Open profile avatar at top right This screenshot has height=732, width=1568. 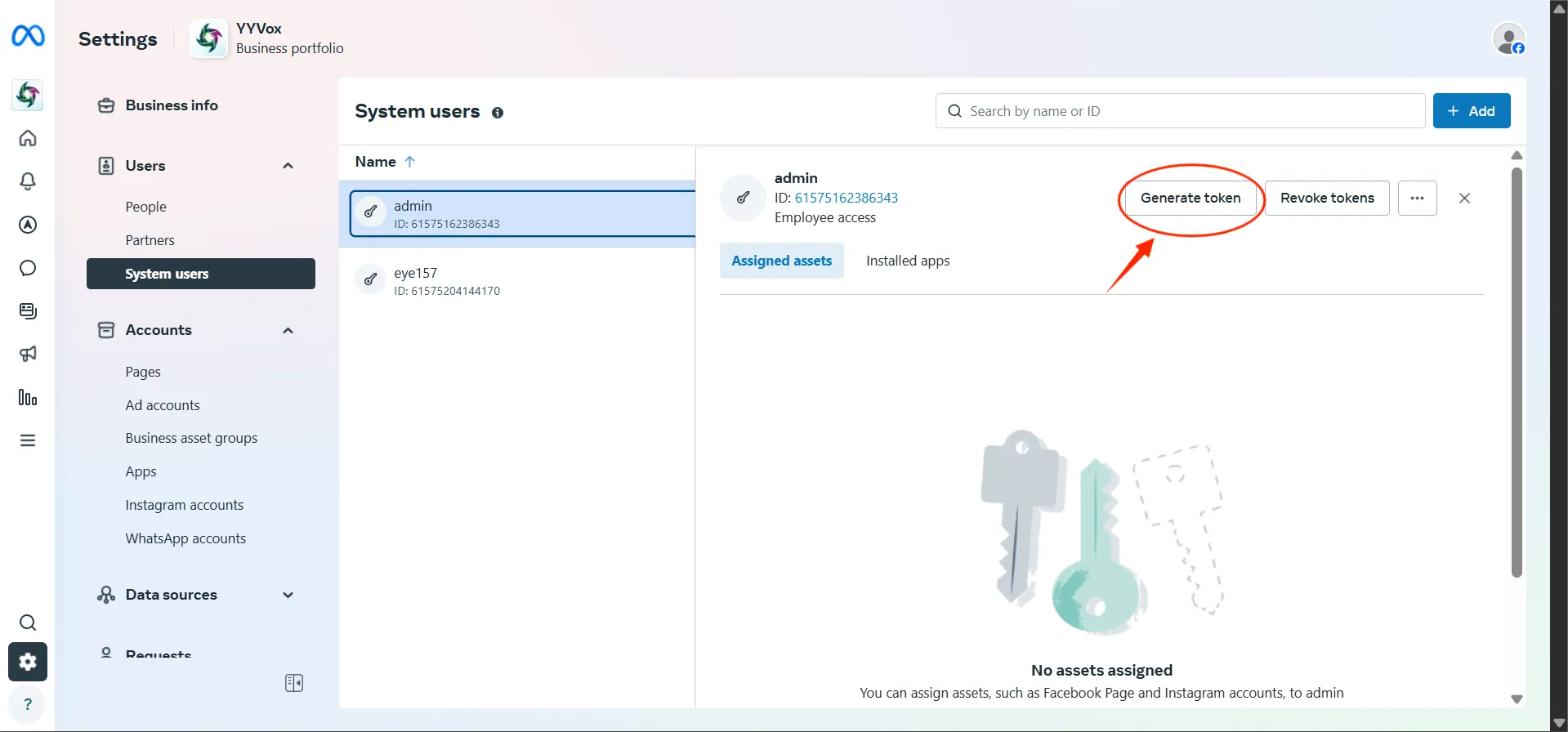1508,38
